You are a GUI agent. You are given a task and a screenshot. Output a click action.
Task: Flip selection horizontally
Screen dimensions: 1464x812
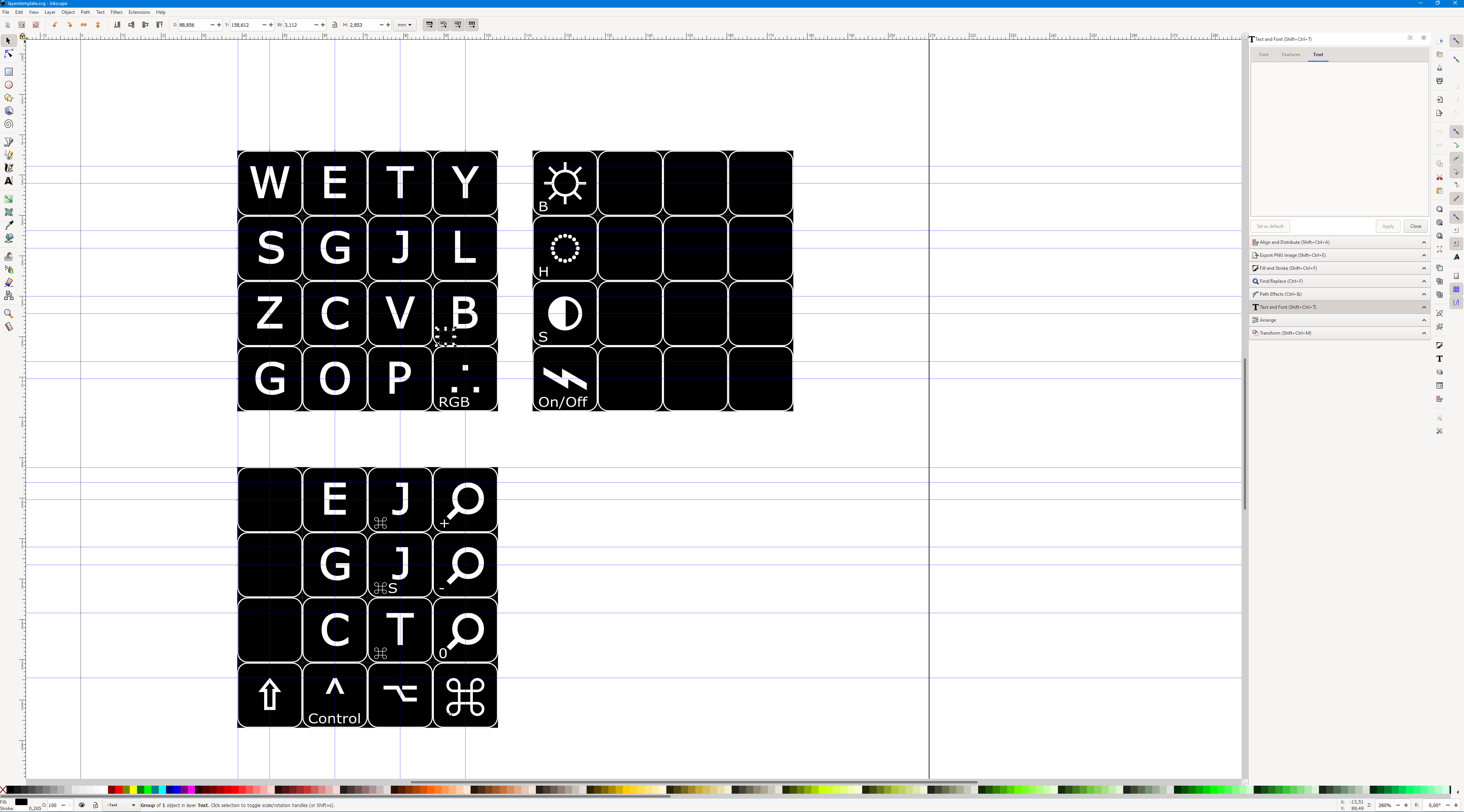click(x=84, y=24)
